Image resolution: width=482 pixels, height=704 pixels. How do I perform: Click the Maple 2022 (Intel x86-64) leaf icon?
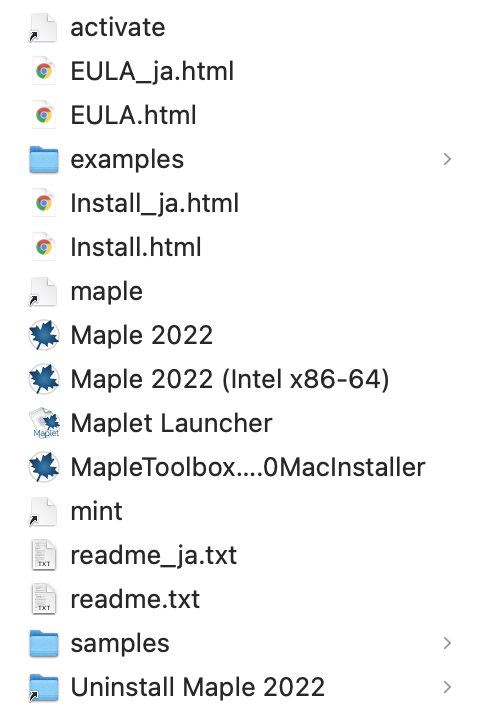coord(44,379)
